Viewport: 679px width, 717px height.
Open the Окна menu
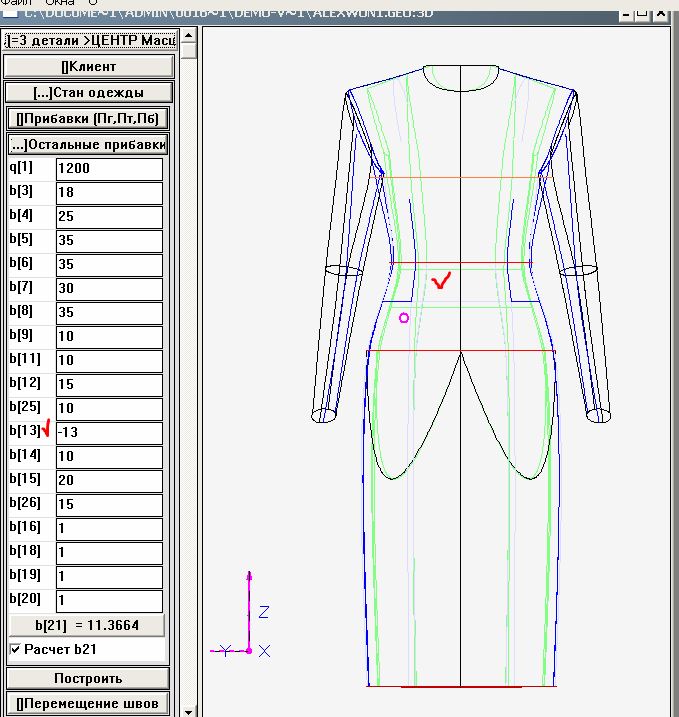(59, 2)
